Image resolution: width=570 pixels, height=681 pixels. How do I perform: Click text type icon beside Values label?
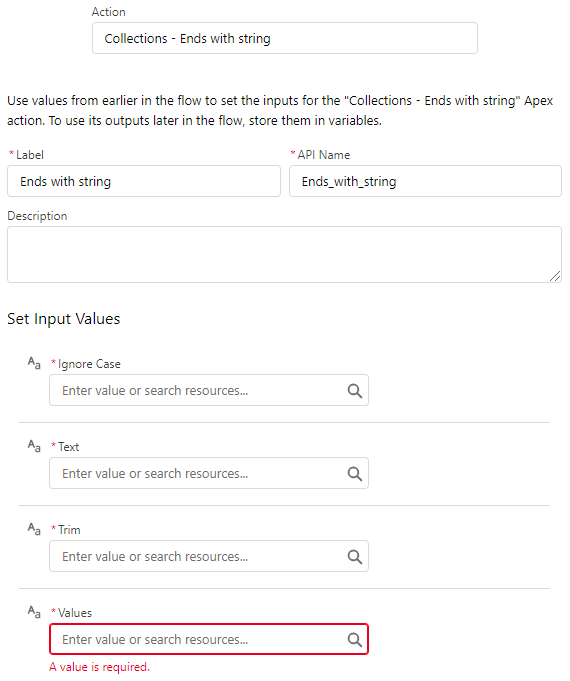[34, 612]
